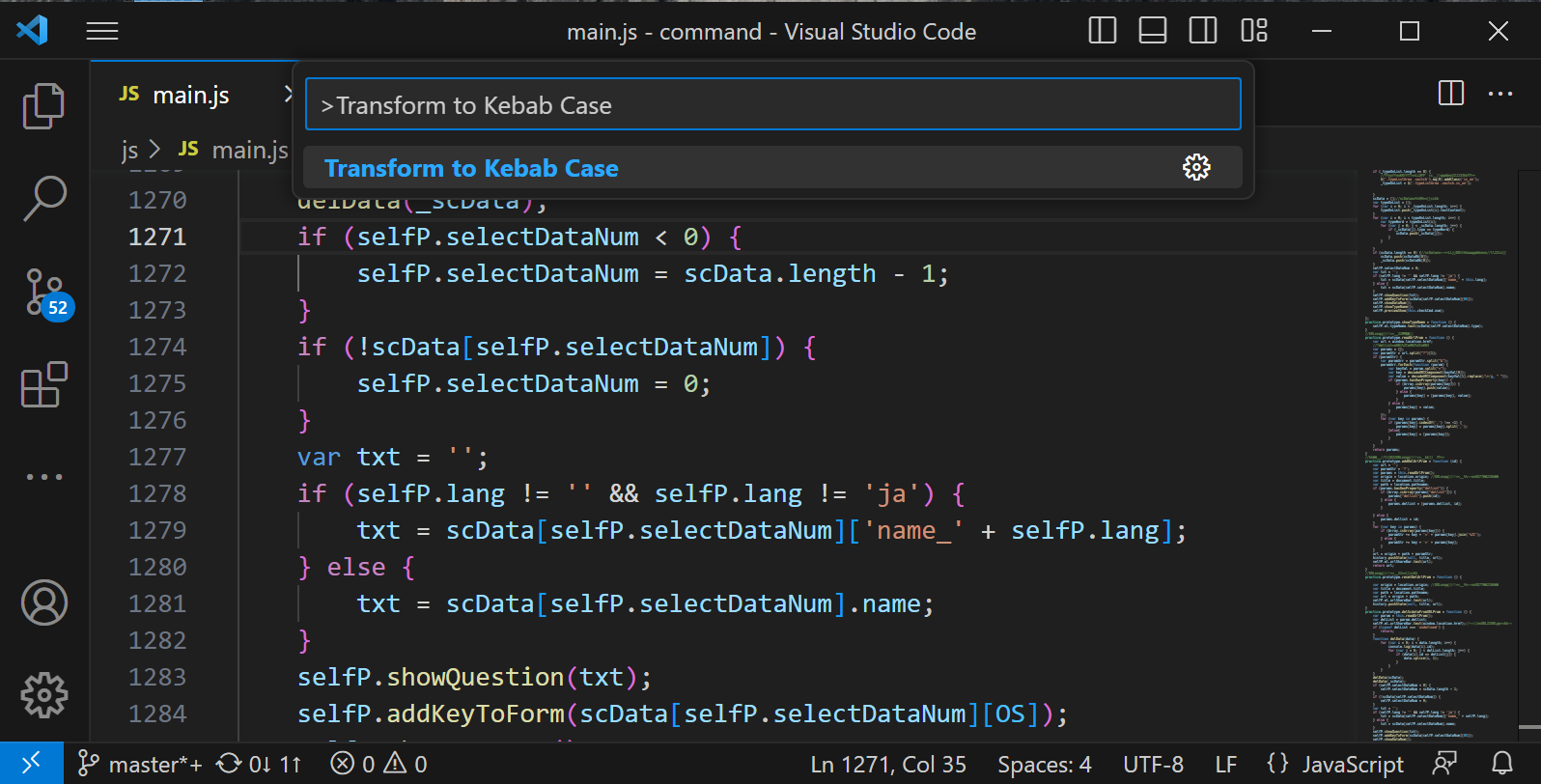Click selfP.showQuestion(txt) line of code
Viewport: 1541px width, 784px height.
(474, 677)
